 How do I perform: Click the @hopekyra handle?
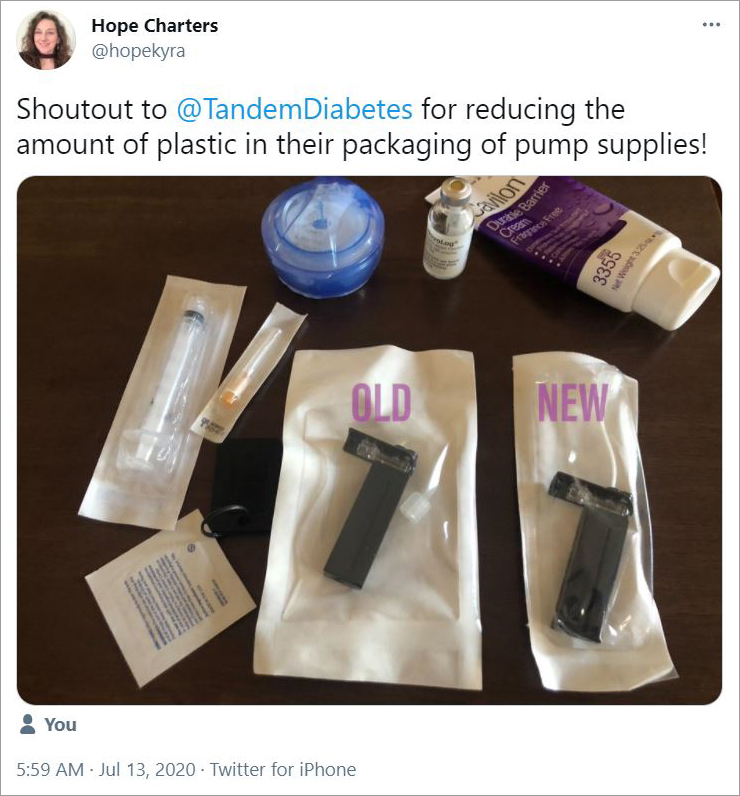tap(138, 51)
